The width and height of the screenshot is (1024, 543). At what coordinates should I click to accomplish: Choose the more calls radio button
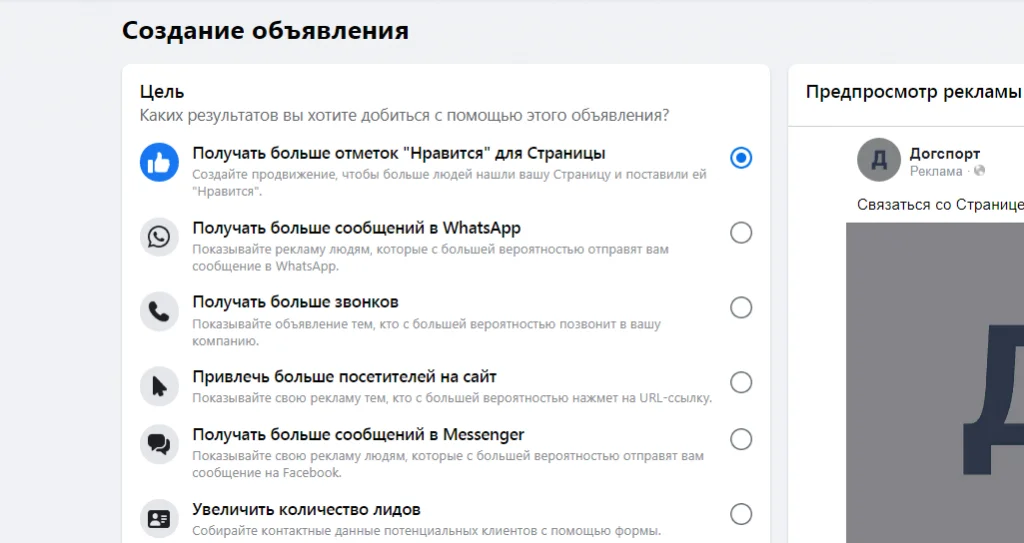click(741, 307)
